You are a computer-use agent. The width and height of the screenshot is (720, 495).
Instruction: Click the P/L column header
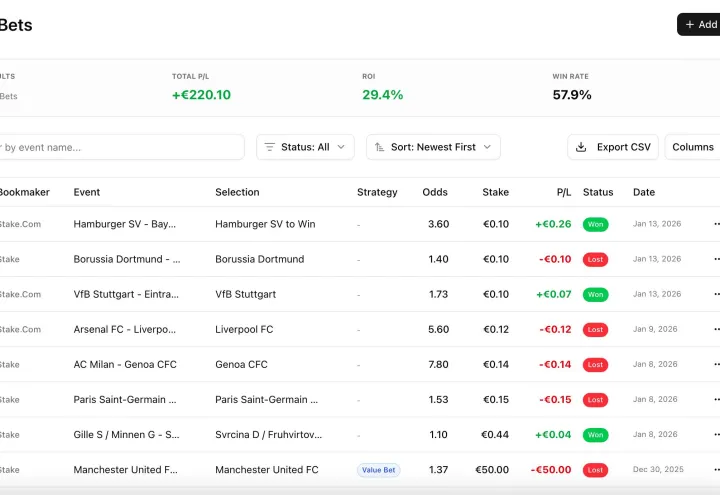click(x=564, y=192)
